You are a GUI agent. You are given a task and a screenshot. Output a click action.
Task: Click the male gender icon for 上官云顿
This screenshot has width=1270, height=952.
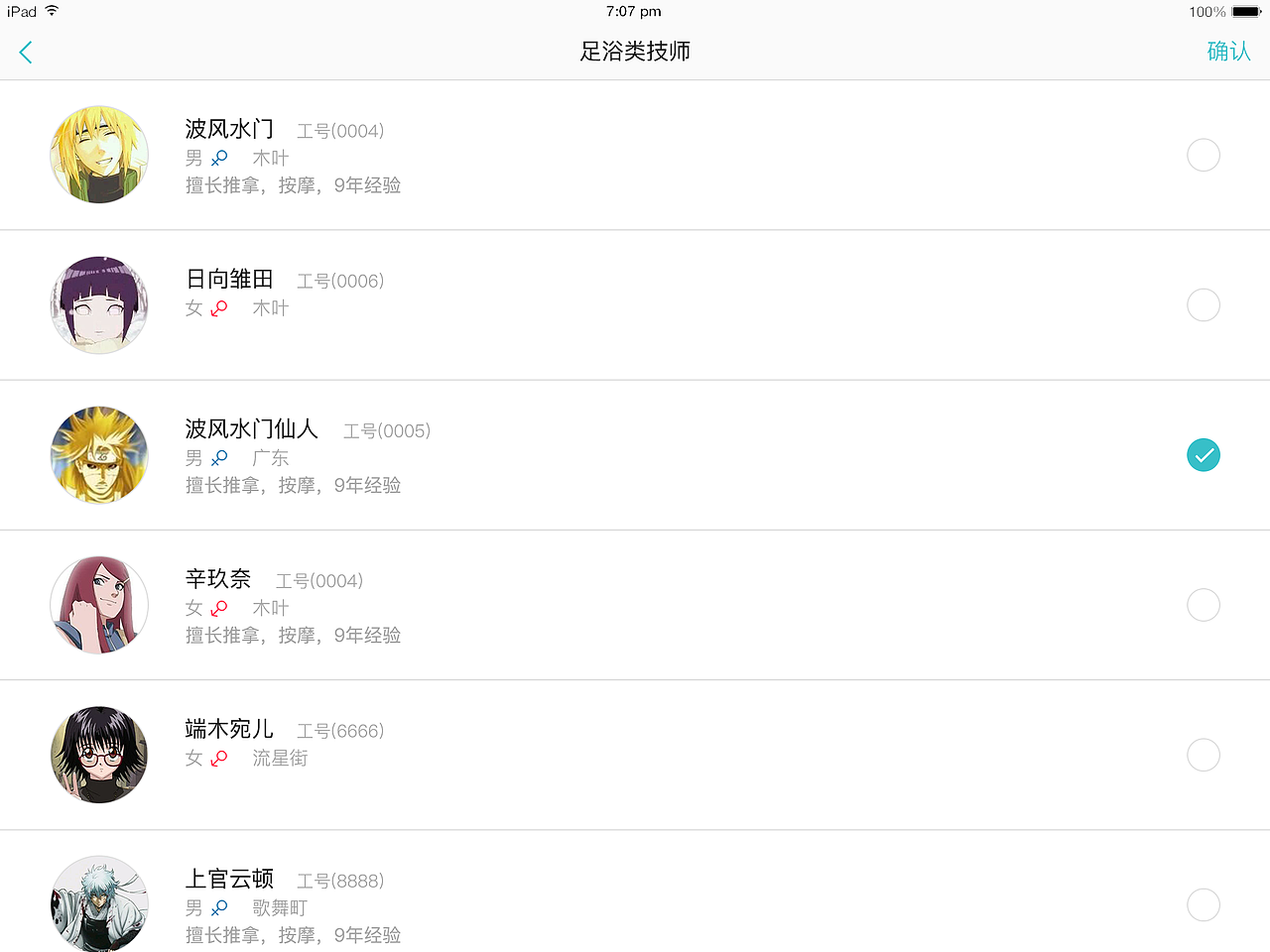(219, 907)
